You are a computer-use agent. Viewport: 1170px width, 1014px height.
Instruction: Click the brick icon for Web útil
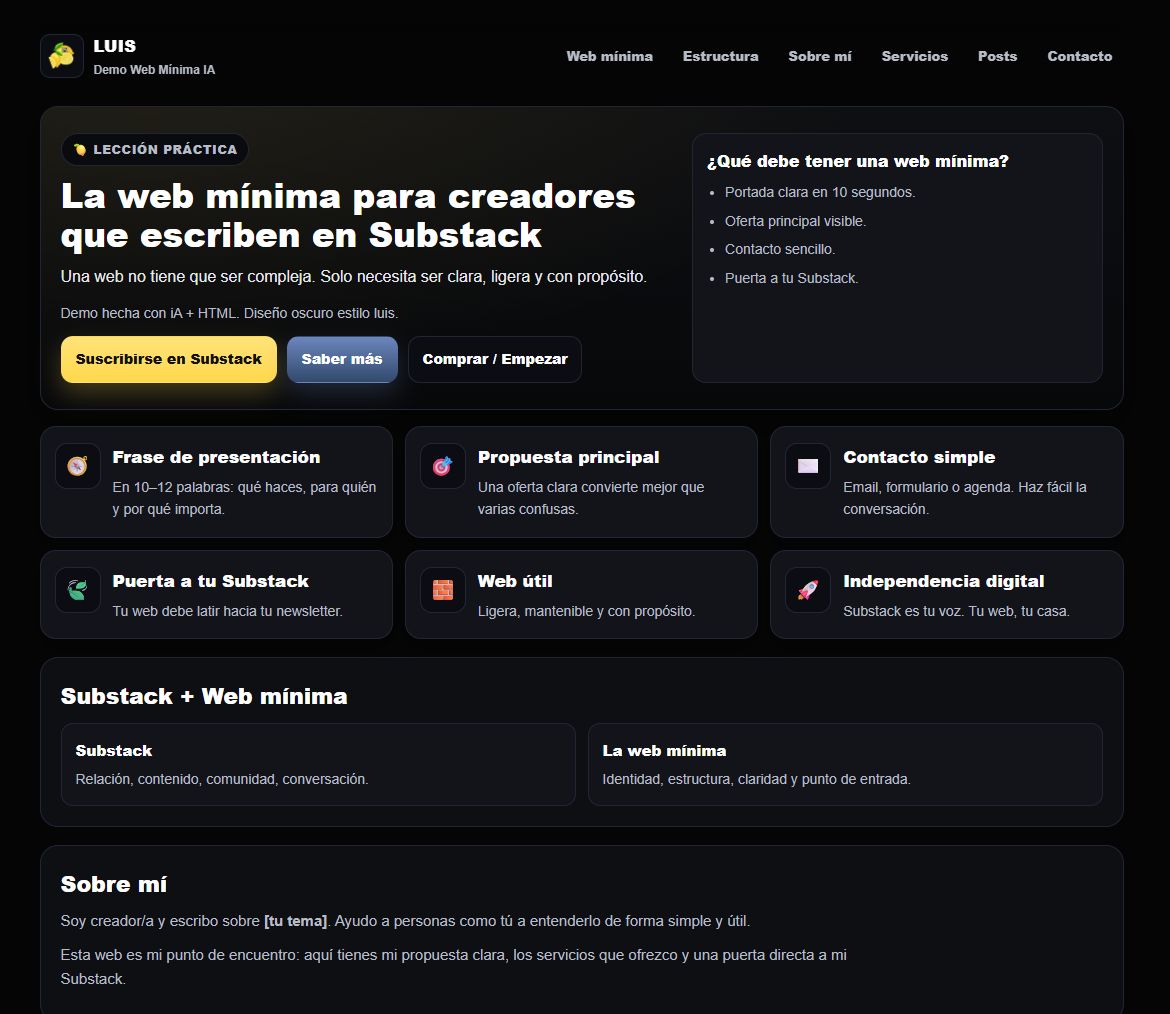pyautogui.click(x=442, y=590)
